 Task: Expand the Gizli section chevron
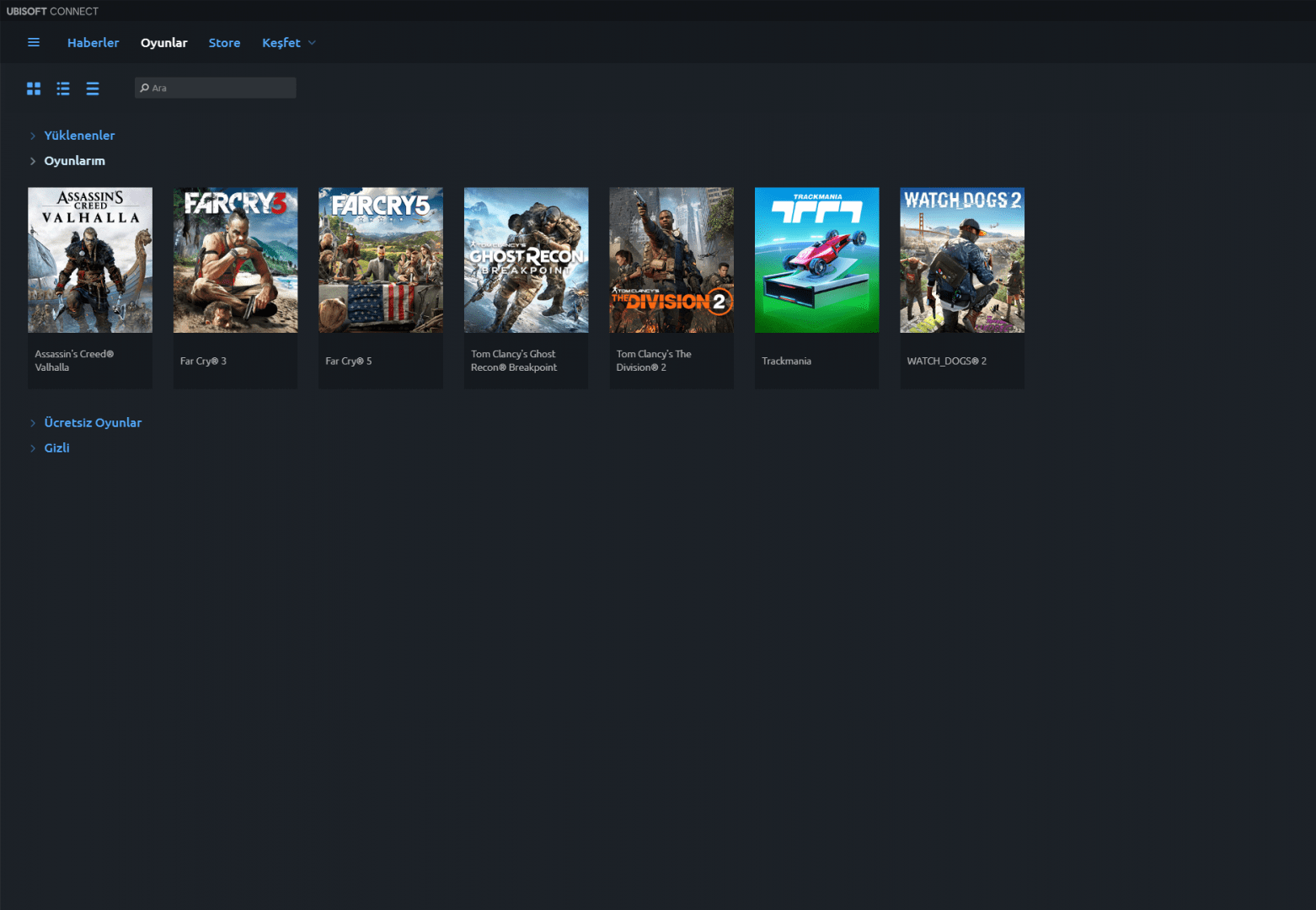point(33,448)
